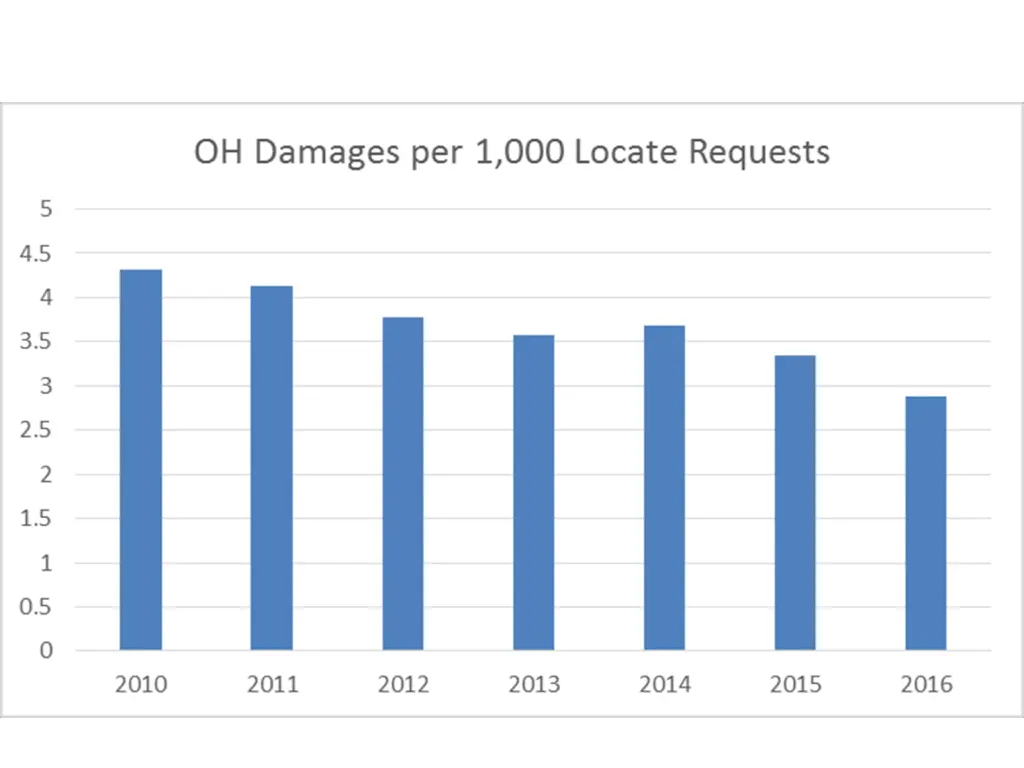
Task: Click the 2010 x-axis label
Action: coord(141,685)
